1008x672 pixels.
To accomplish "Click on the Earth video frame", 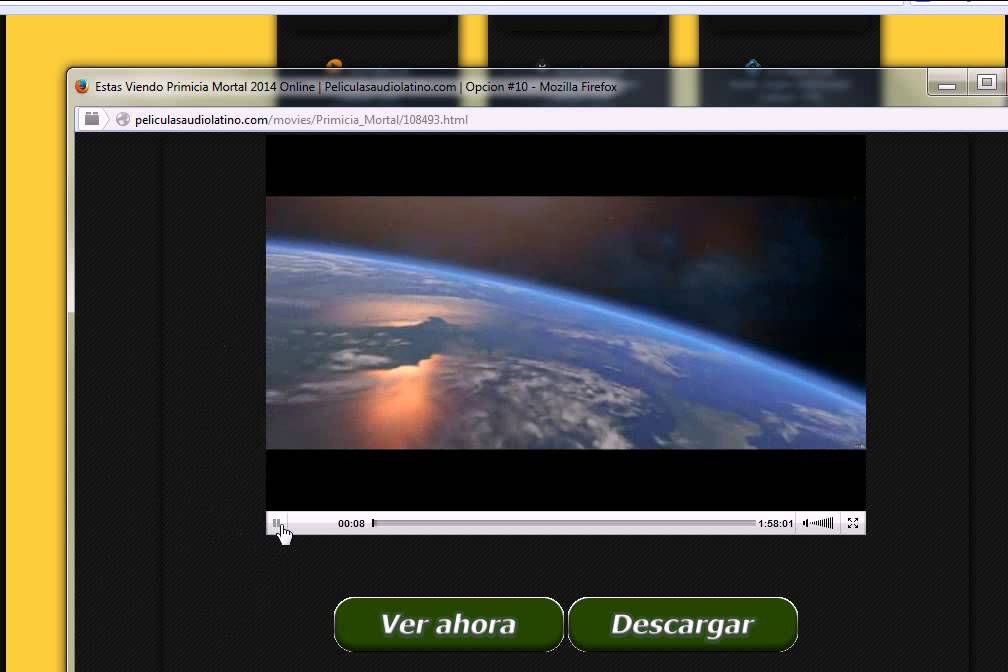I will [566, 323].
